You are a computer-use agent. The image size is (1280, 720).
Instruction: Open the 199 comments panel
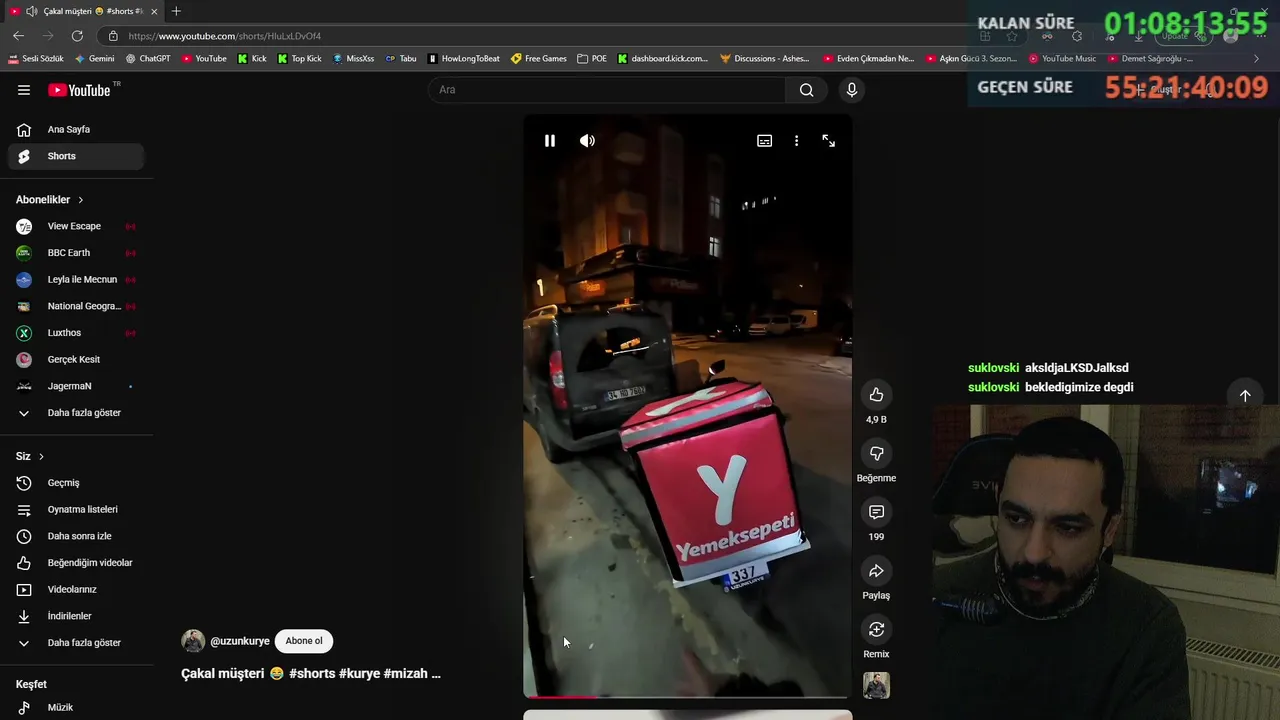876,512
